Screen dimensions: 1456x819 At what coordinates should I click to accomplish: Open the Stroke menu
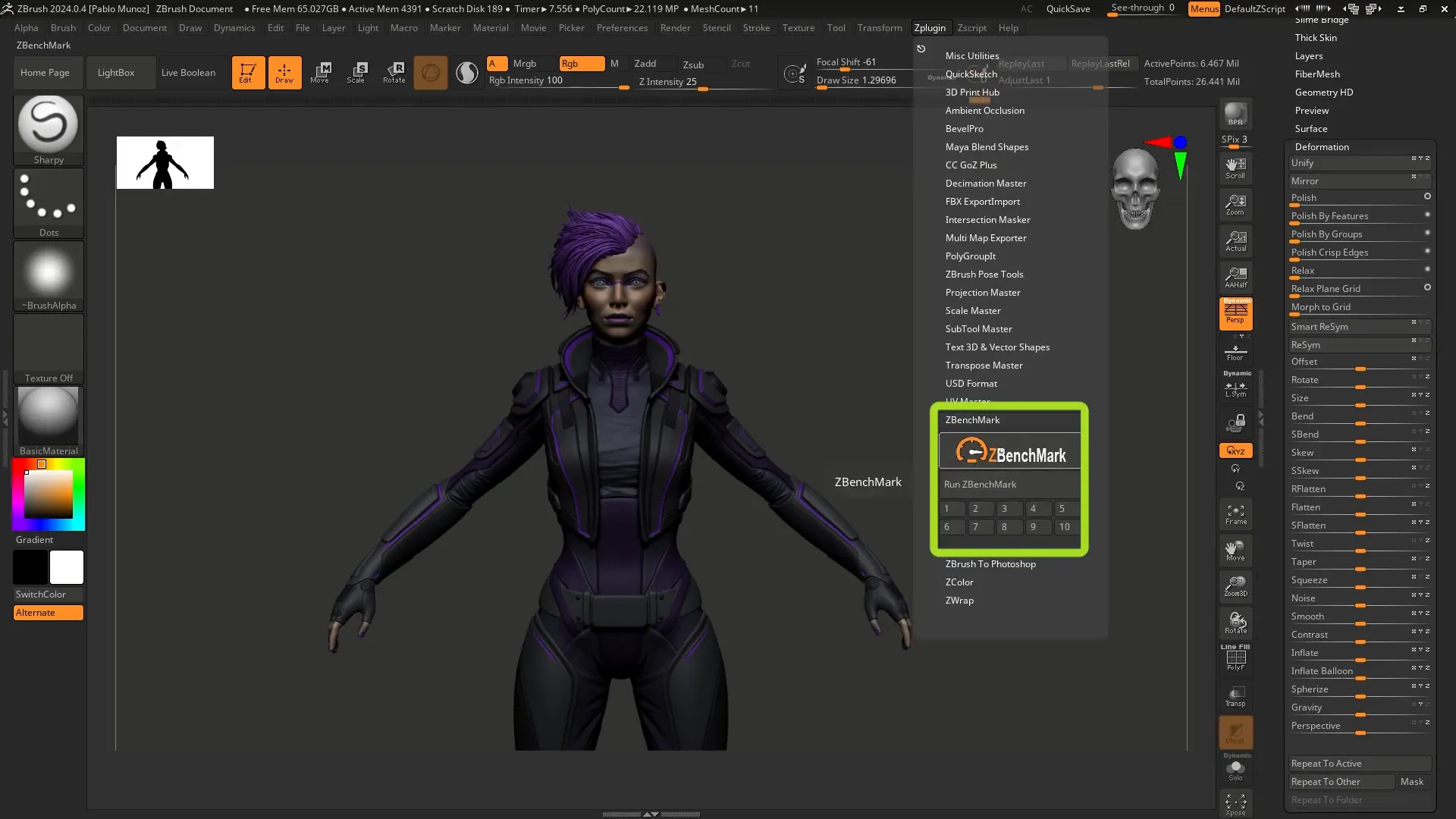pyautogui.click(x=756, y=28)
